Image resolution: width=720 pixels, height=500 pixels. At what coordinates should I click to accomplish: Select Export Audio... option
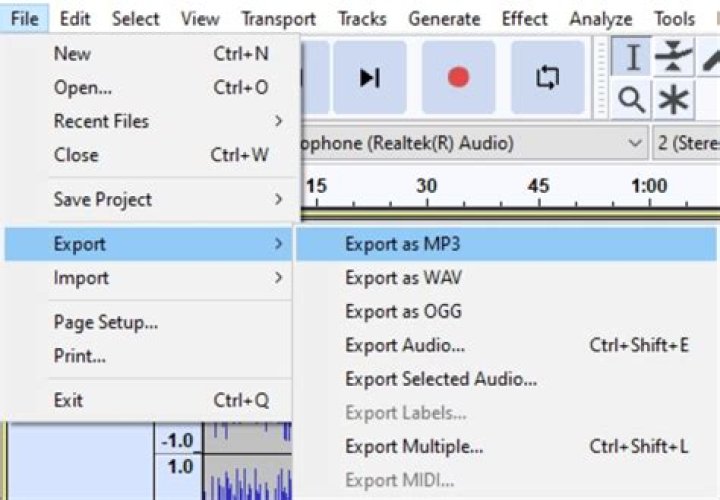coord(506,345)
